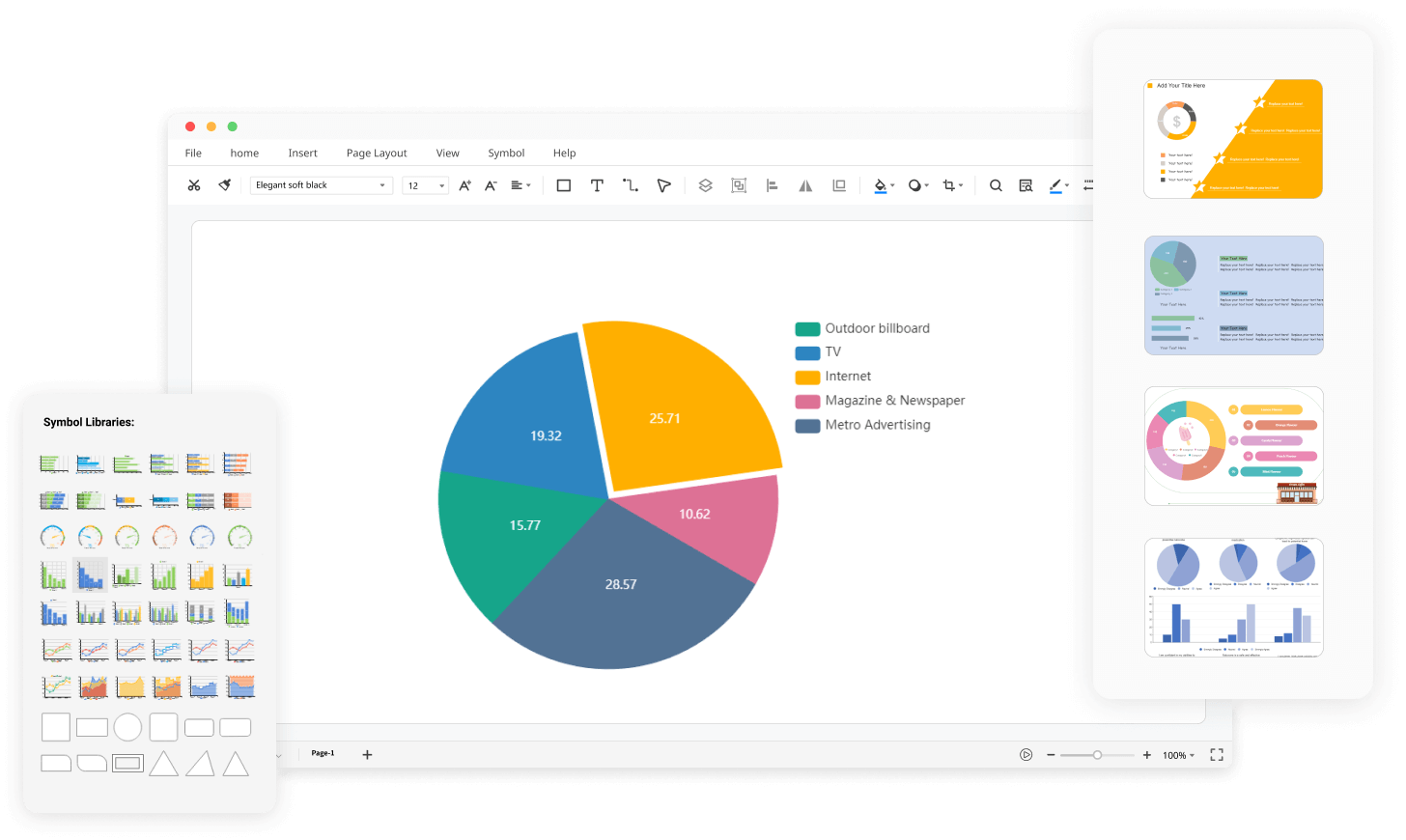The height and width of the screenshot is (840, 1406).
Task: Open the colorful donut chart template thumbnail
Action: [1233, 446]
